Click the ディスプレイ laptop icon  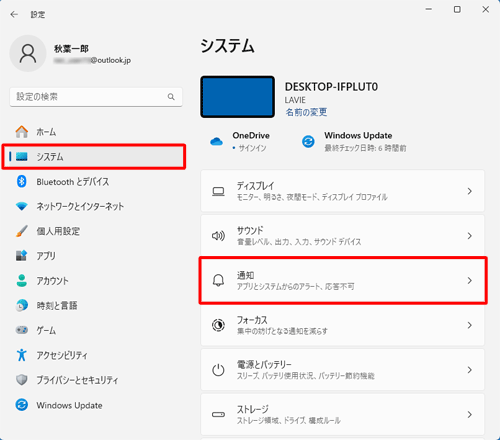(x=218, y=191)
